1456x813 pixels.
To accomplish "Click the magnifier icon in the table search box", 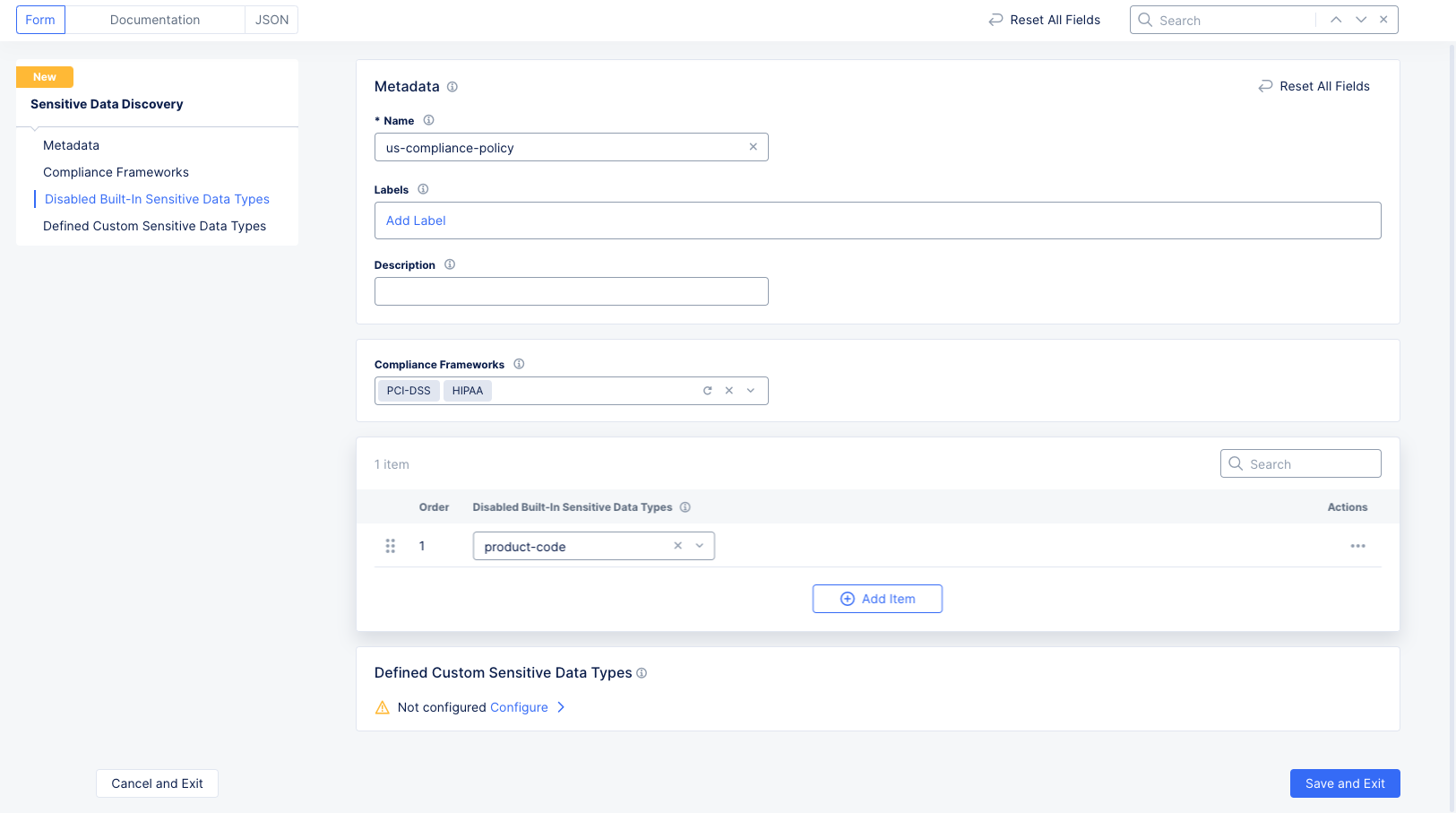I will tap(1236, 463).
